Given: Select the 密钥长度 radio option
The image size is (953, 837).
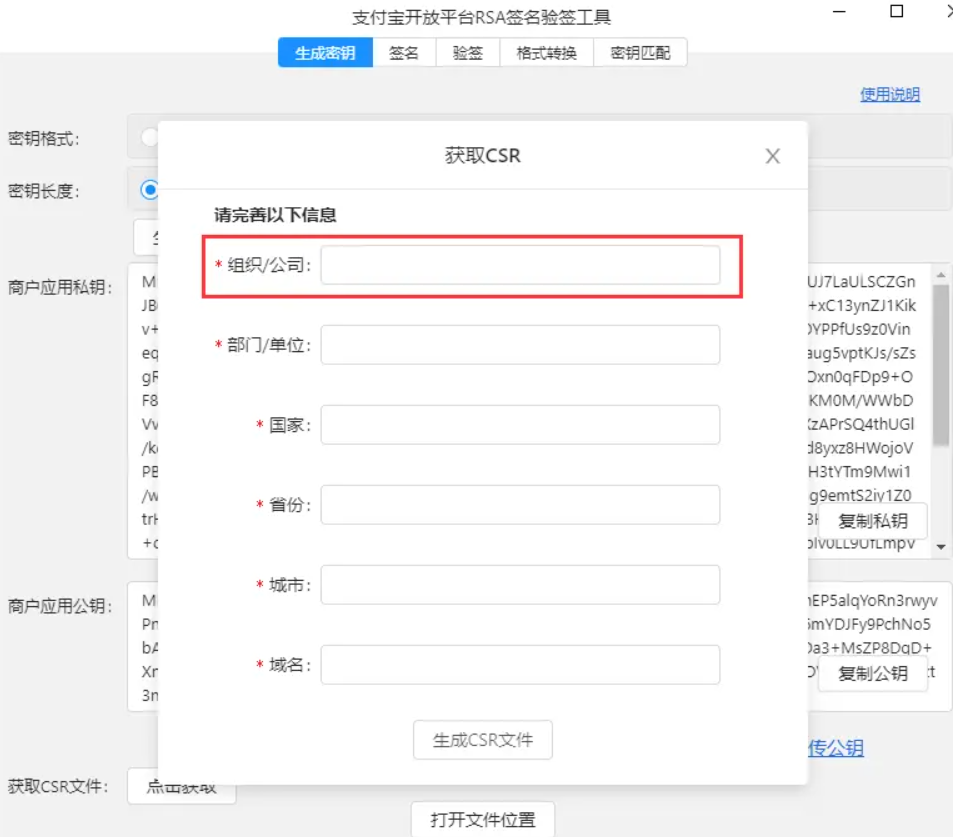Looking at the screenshot, I should pos(150,190).
